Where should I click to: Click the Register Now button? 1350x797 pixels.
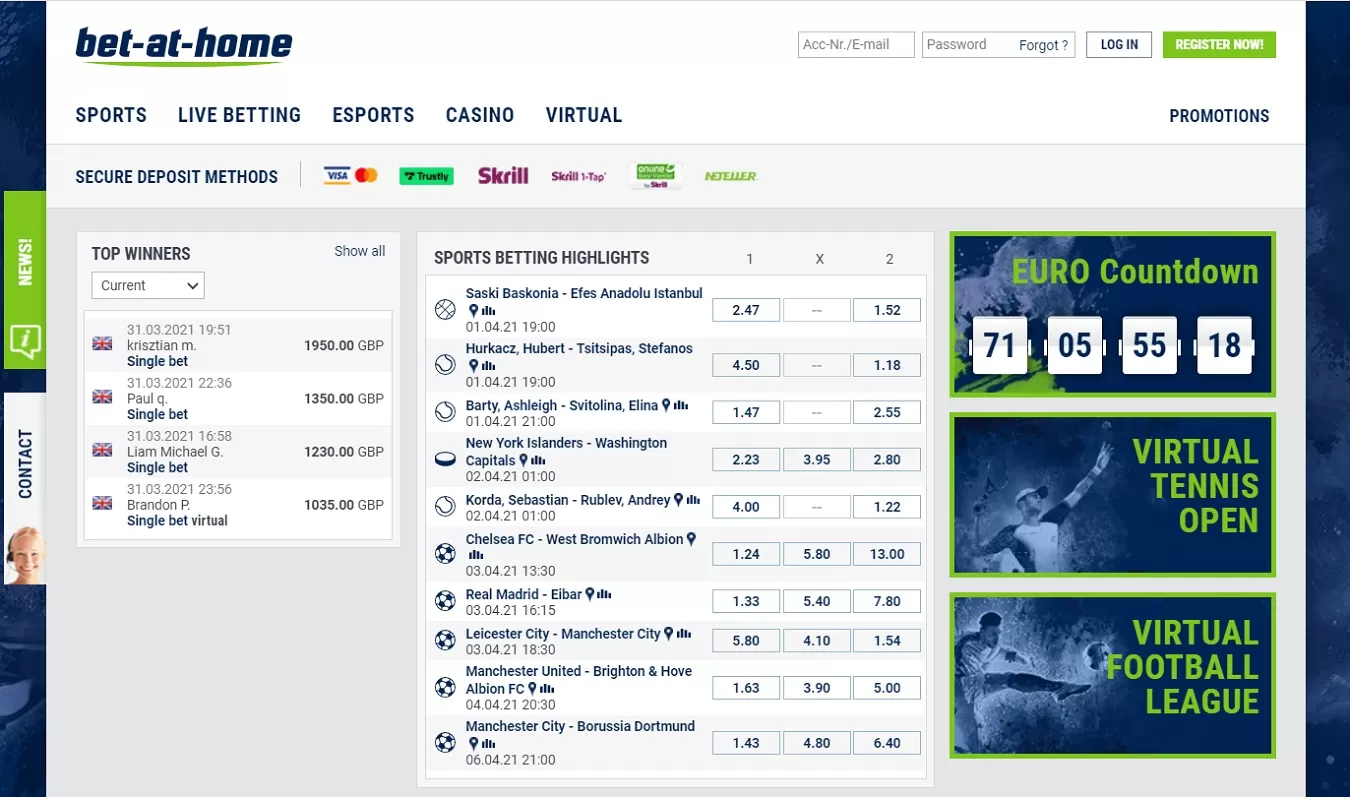[x=1219, y=45]
